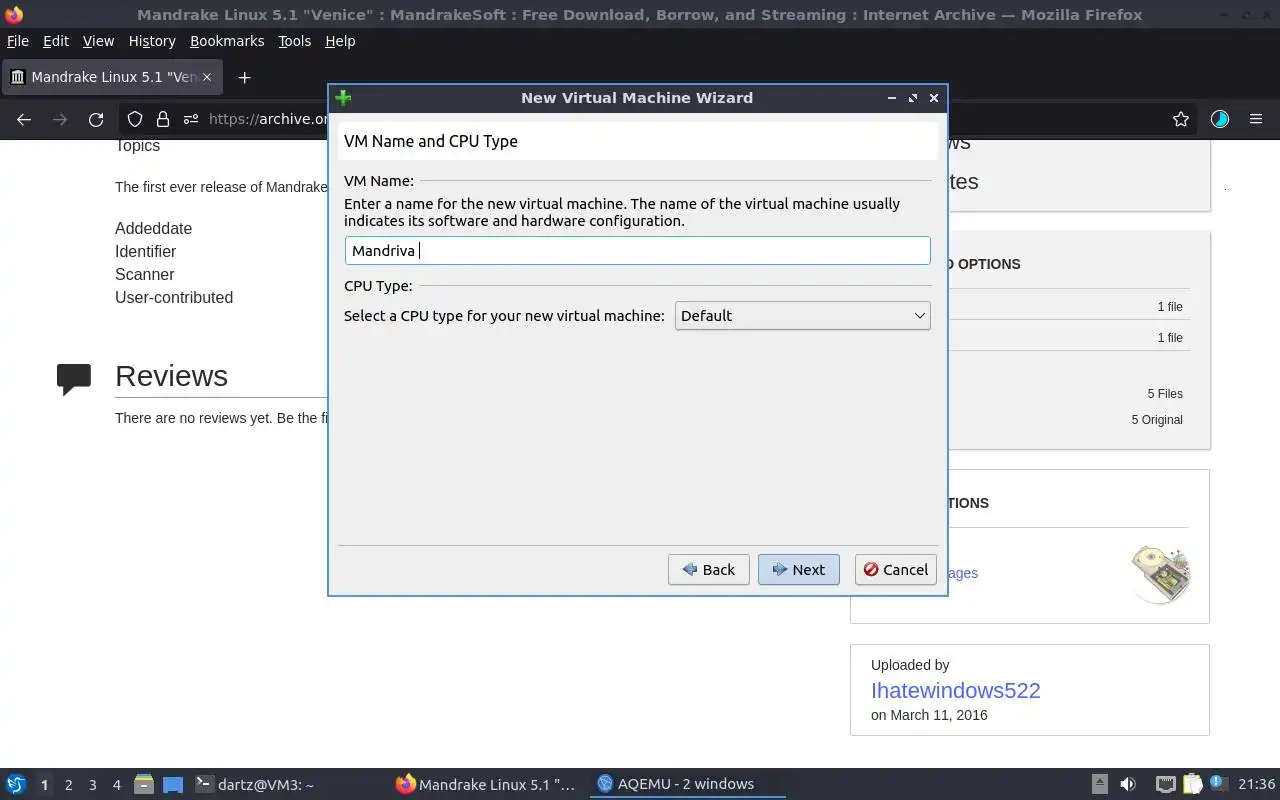Screen dimensions: 1280x800
Task: Click the 21:36 clock
Action: (1256, 784)
